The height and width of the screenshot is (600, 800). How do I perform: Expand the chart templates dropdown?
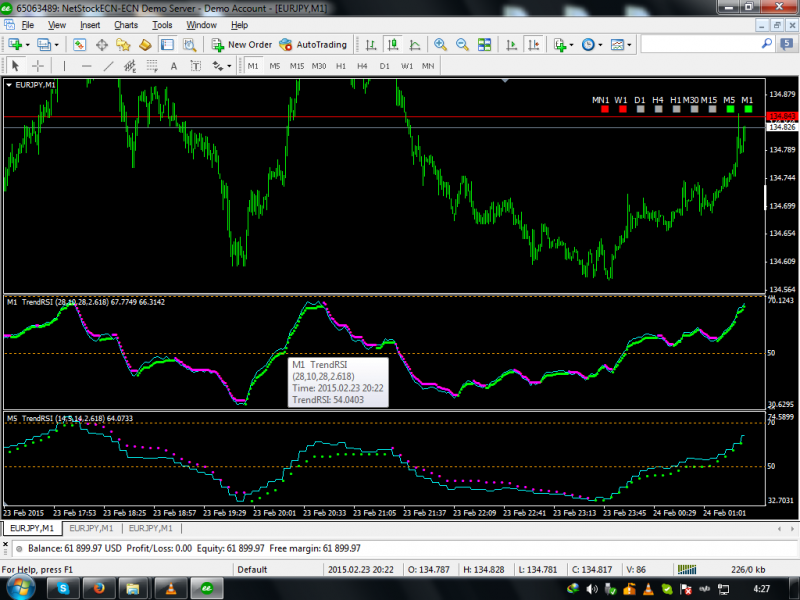click(630, 44)
